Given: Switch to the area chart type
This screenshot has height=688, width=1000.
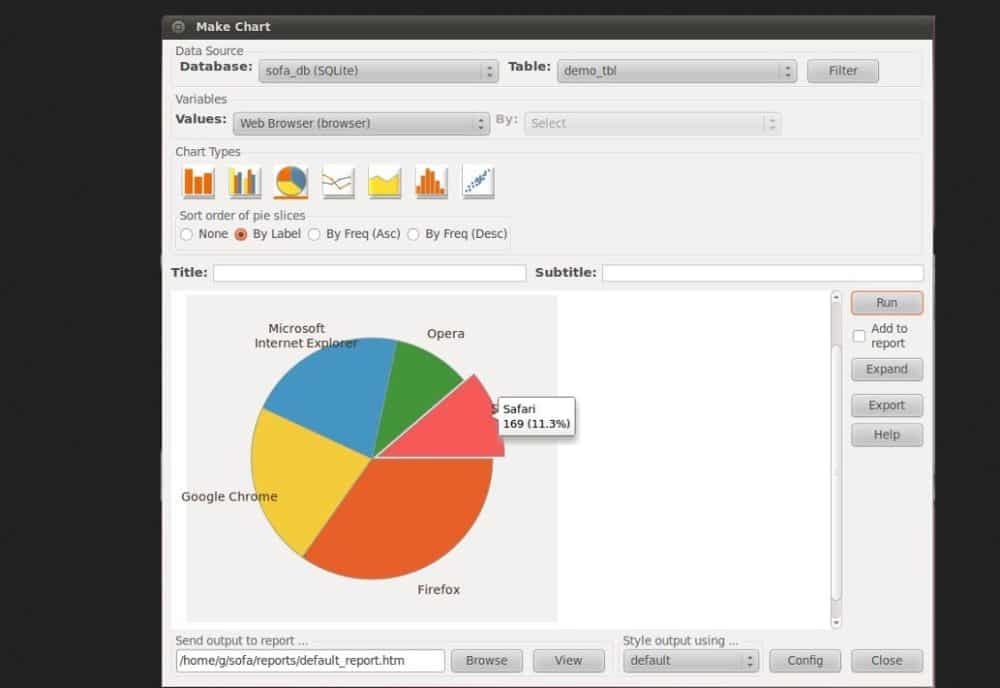Looking at the screenshot, I should tap(384, 182).
